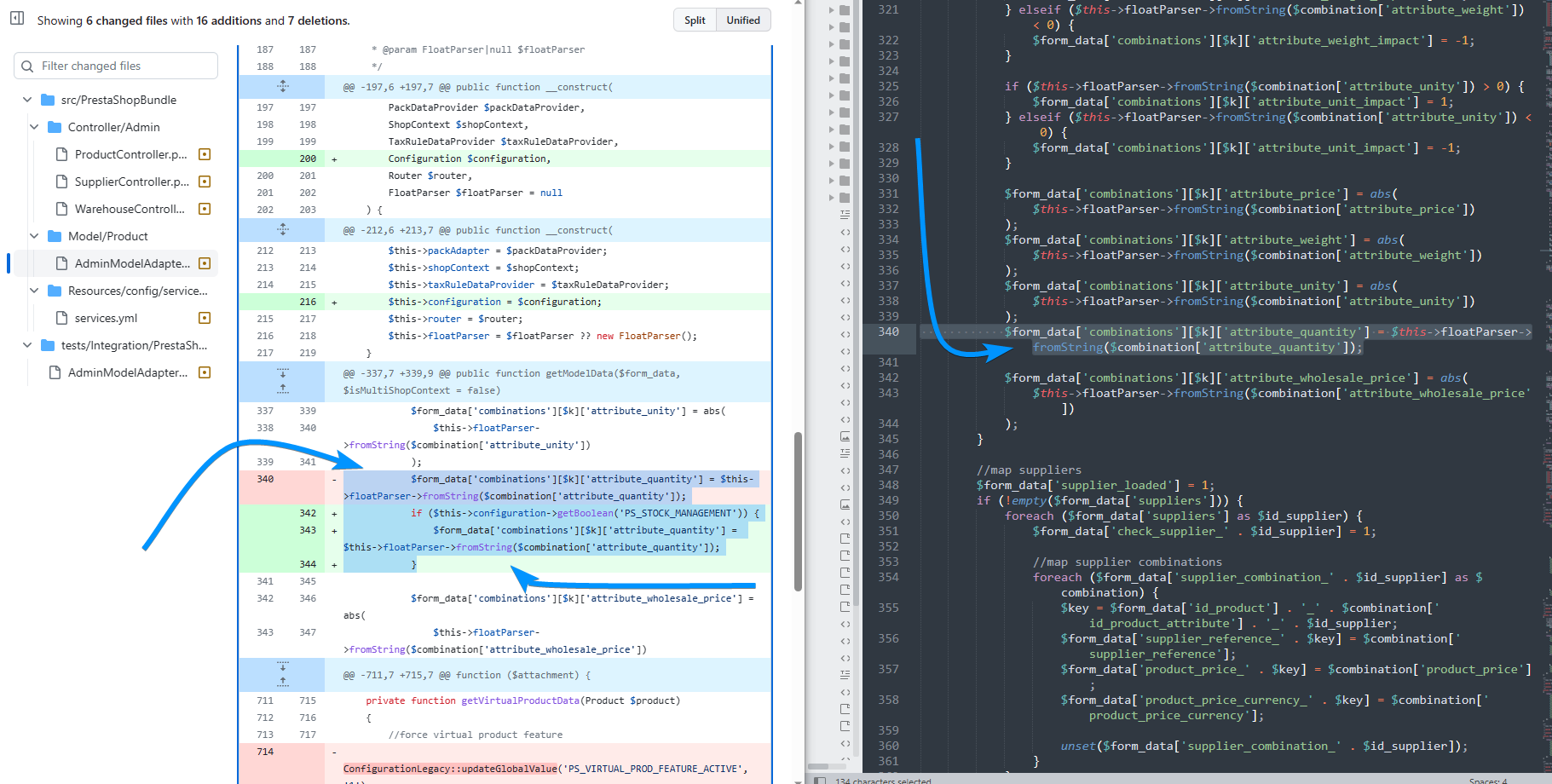Click the Controller/Admin folder icon

(55, 127)
